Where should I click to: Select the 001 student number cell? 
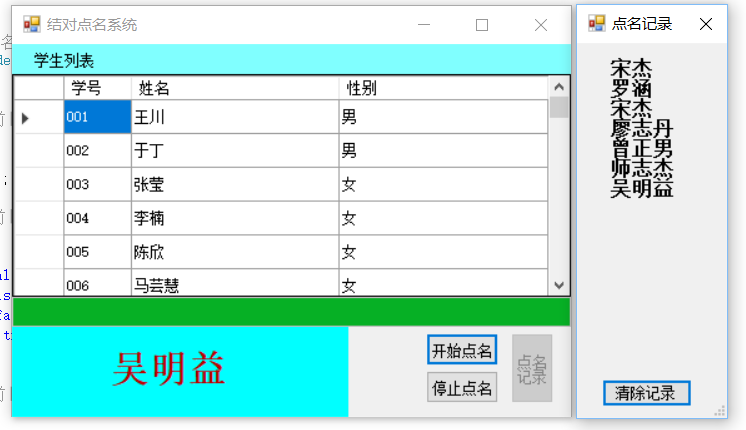coord(98,117)
